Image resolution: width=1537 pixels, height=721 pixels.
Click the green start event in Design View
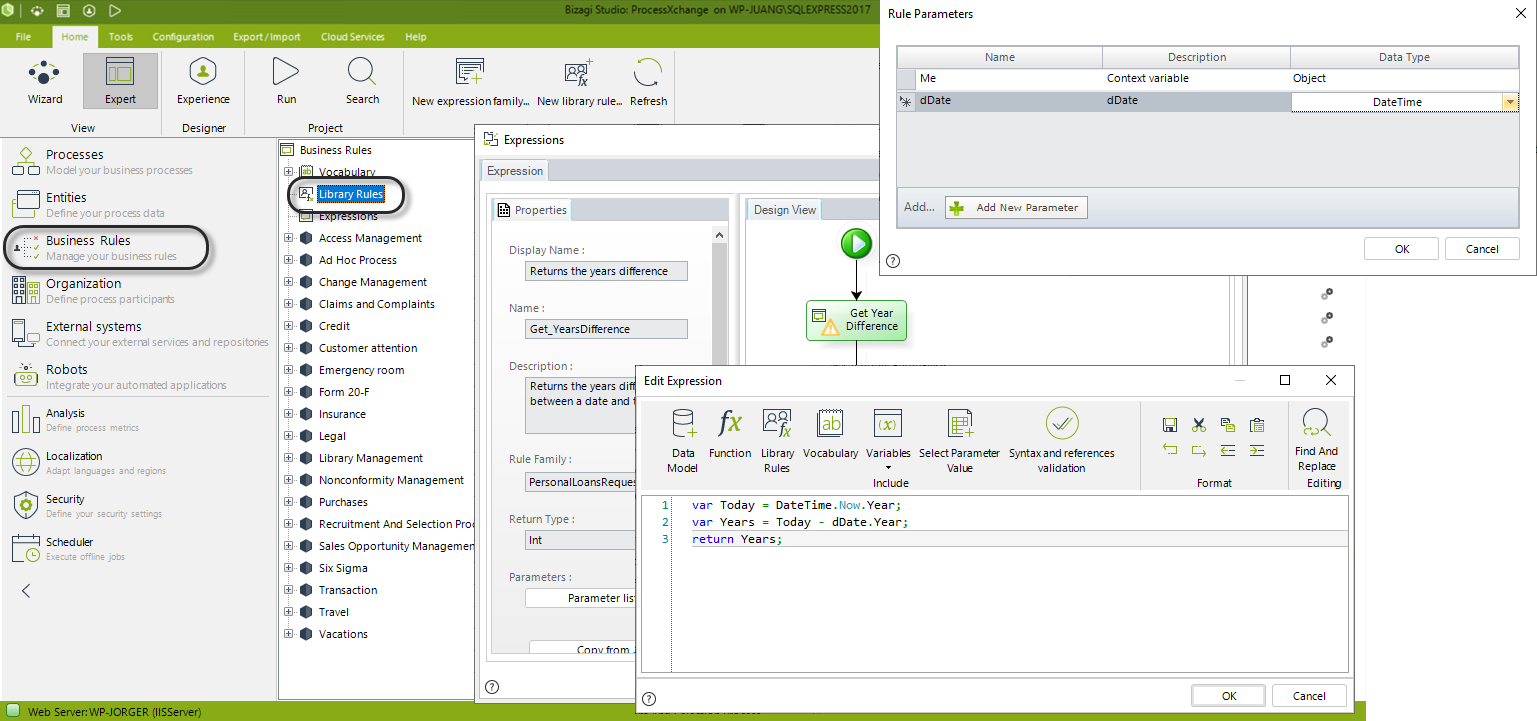pos(856,243)
